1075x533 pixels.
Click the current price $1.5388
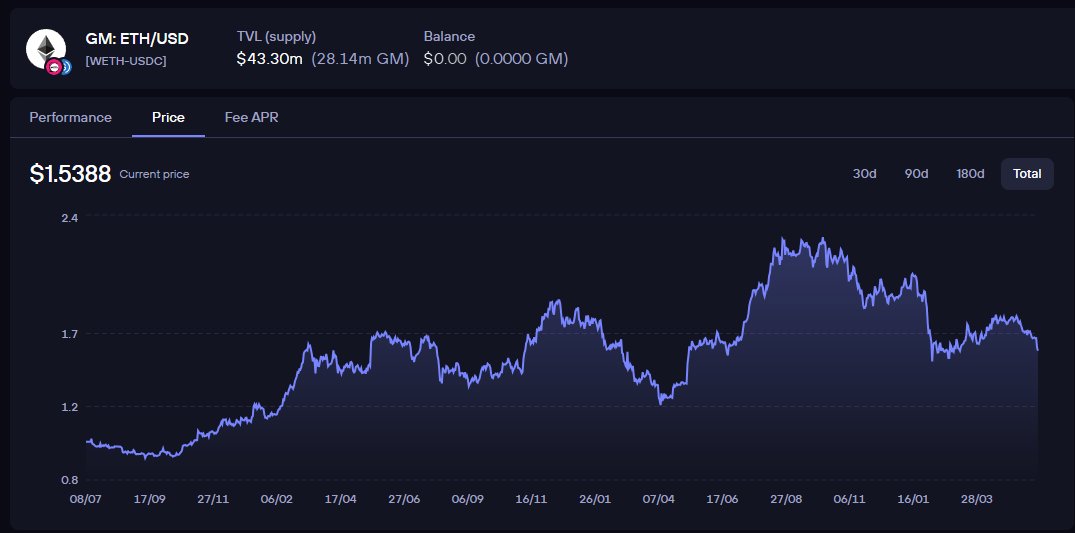(x=70, y=174)
